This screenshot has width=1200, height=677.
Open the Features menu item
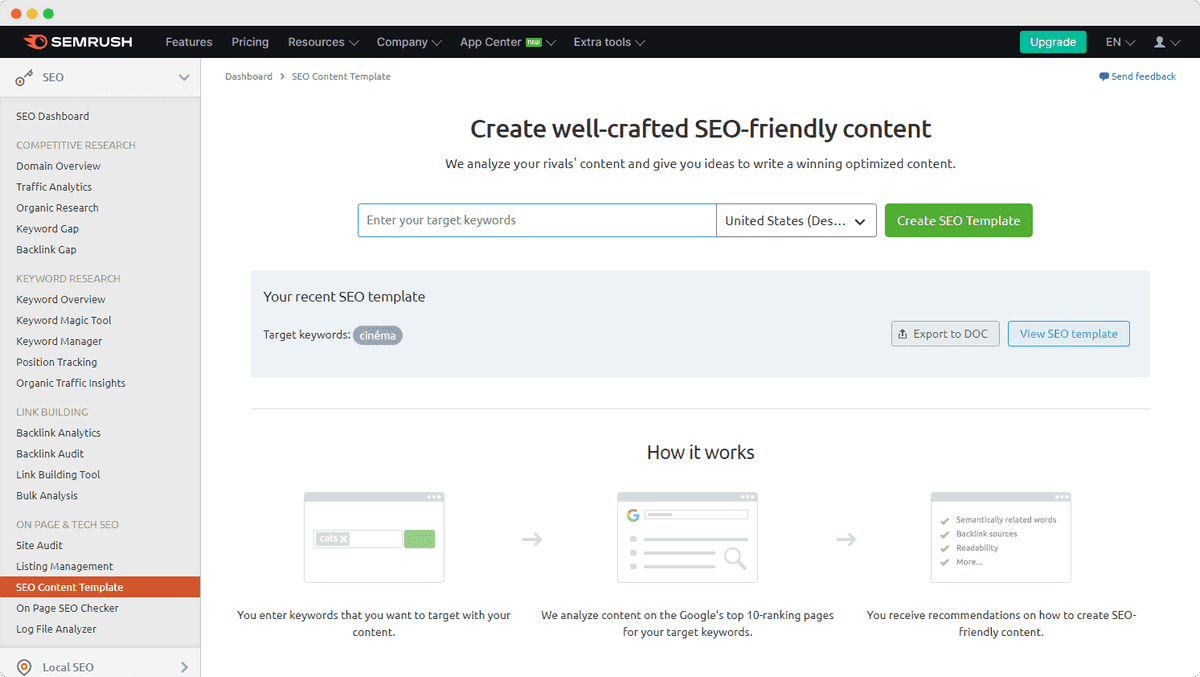[189, 42]
